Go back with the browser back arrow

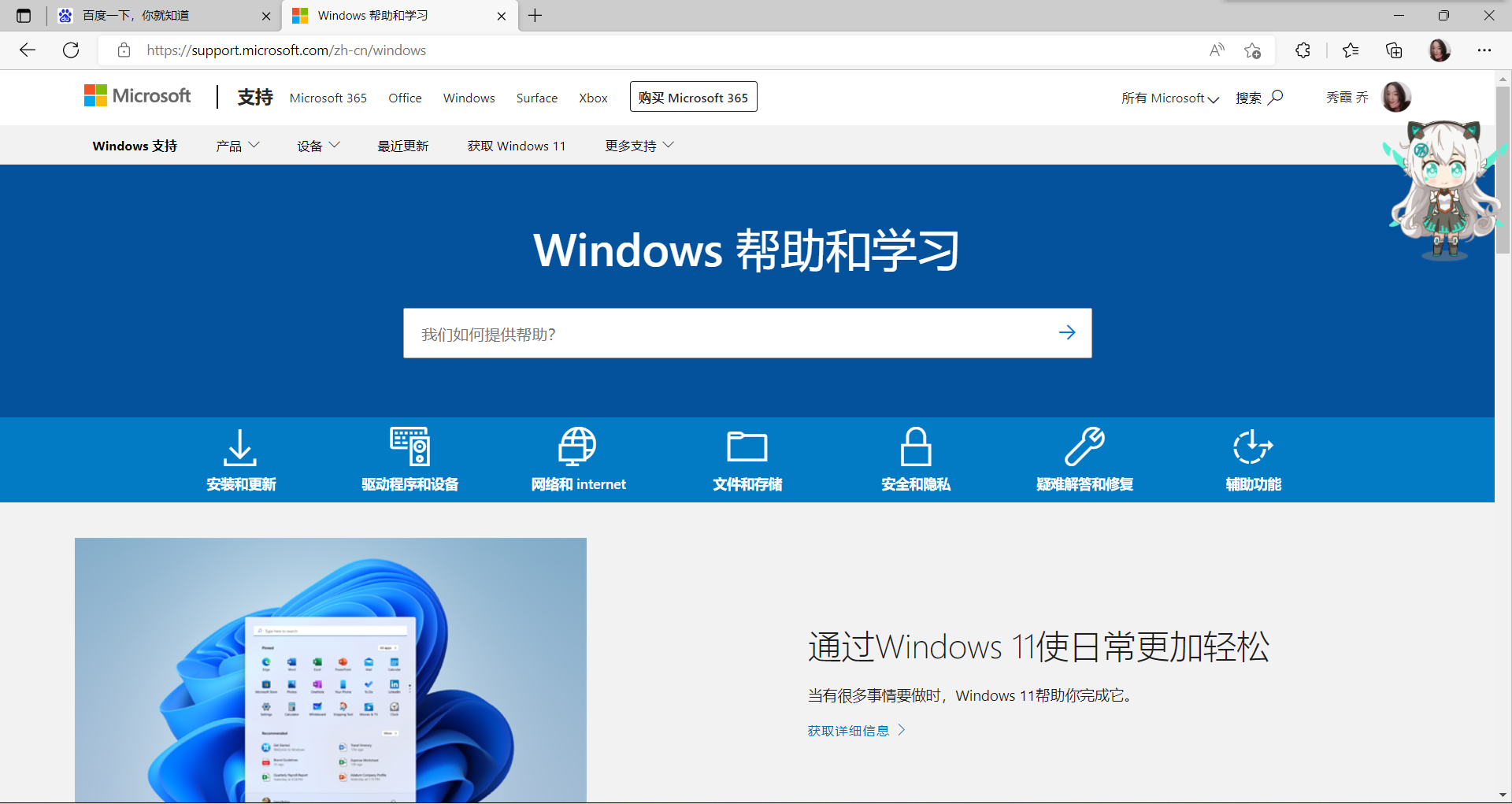pos(28,50)
